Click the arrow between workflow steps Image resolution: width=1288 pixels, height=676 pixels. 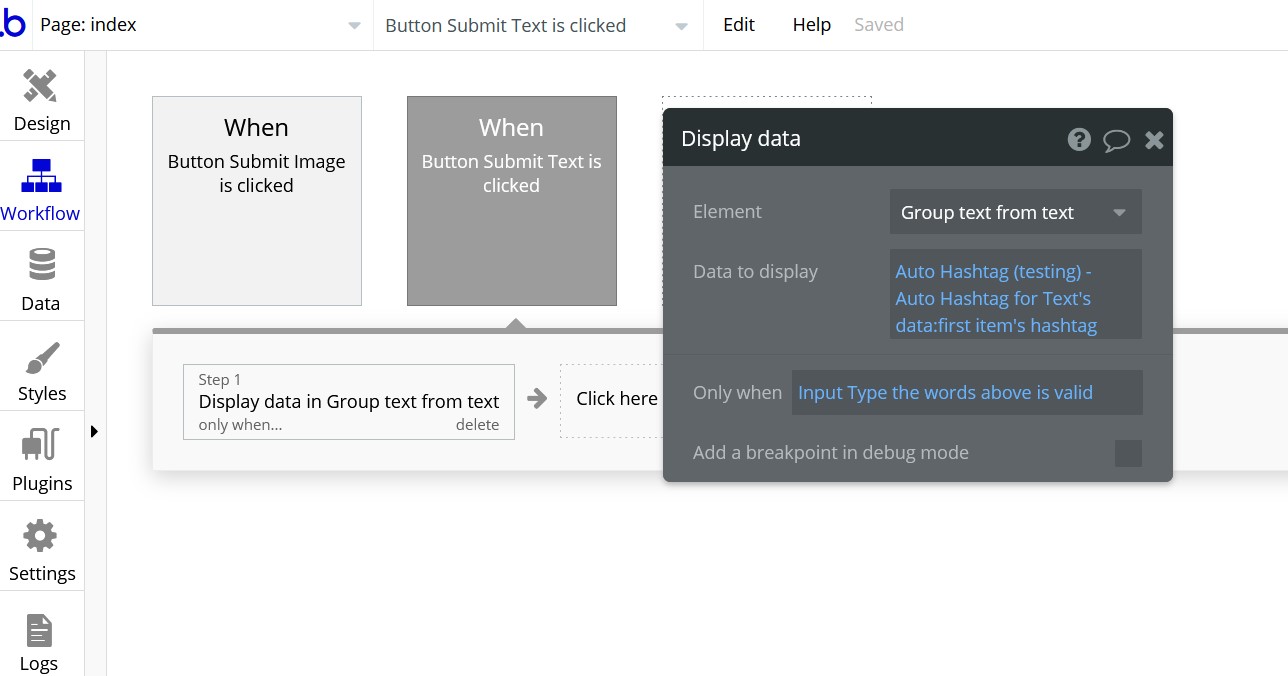tap(537, 399)
